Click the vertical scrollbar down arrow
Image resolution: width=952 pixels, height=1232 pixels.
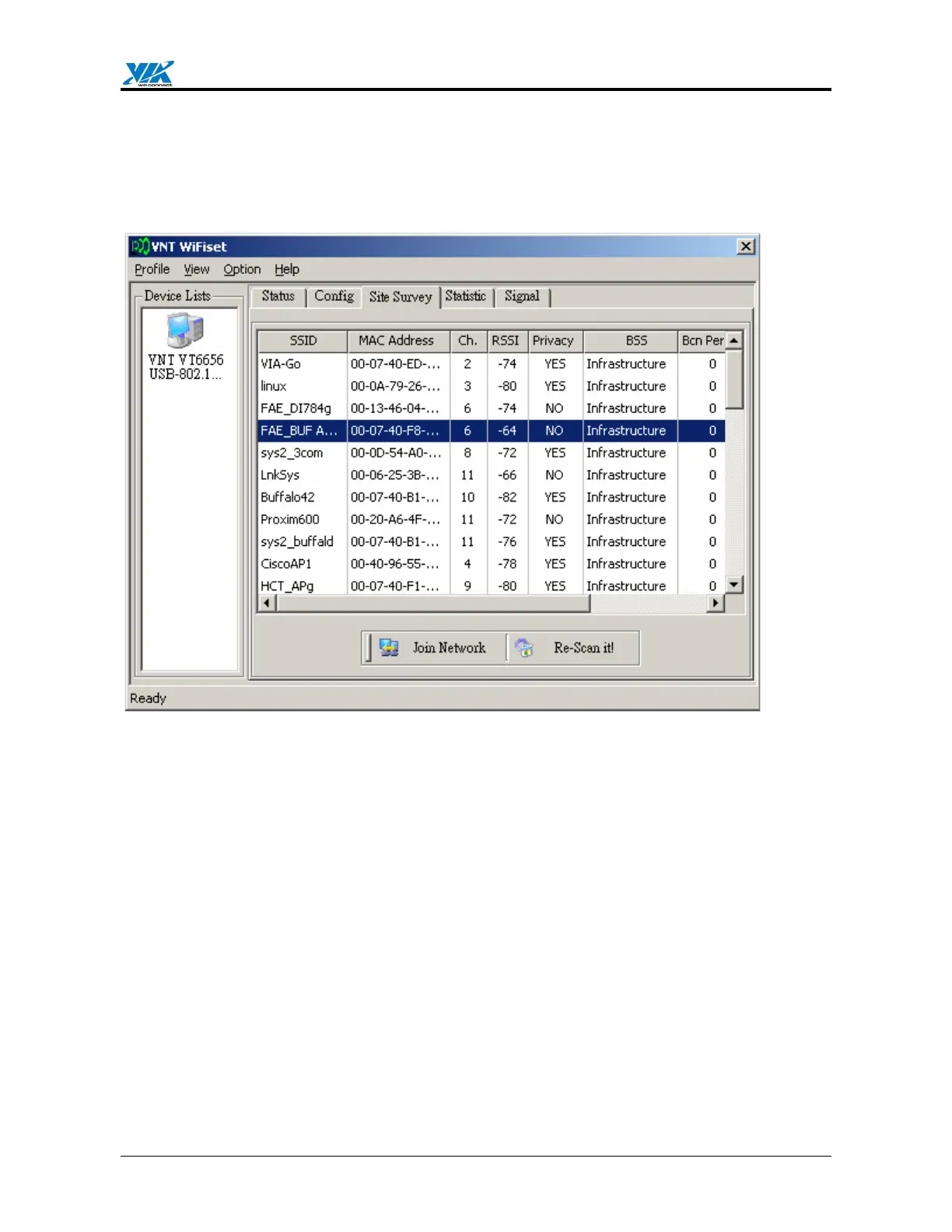pyautogui.click(x=734, y=585)
